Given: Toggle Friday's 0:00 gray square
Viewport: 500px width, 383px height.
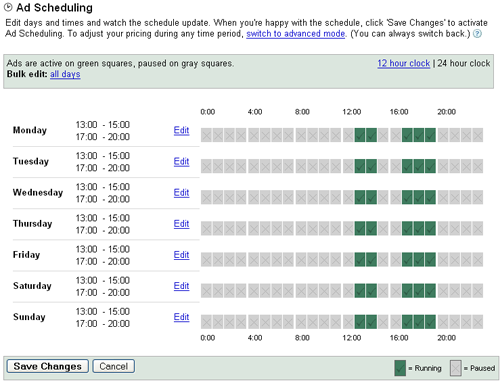Looking at the screenshot, I should tap(206, 259).
